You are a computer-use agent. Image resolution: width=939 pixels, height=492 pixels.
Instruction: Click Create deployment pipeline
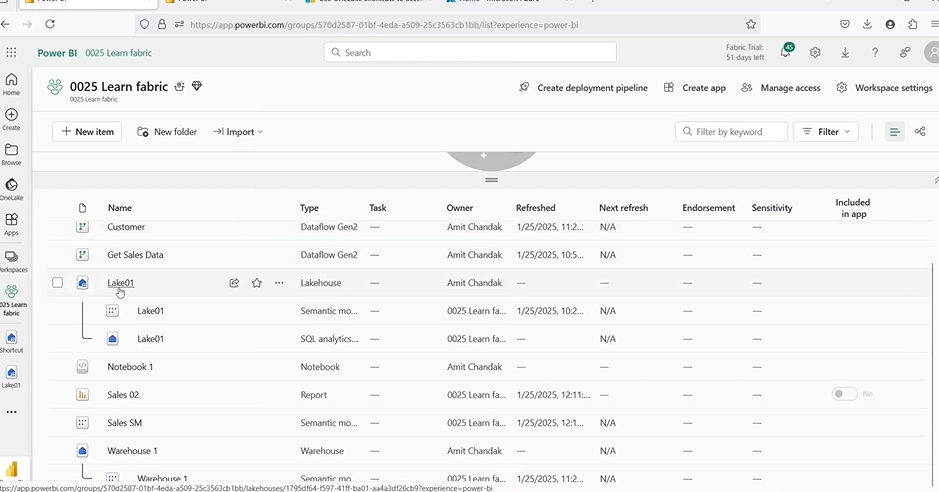coord(583,87)
